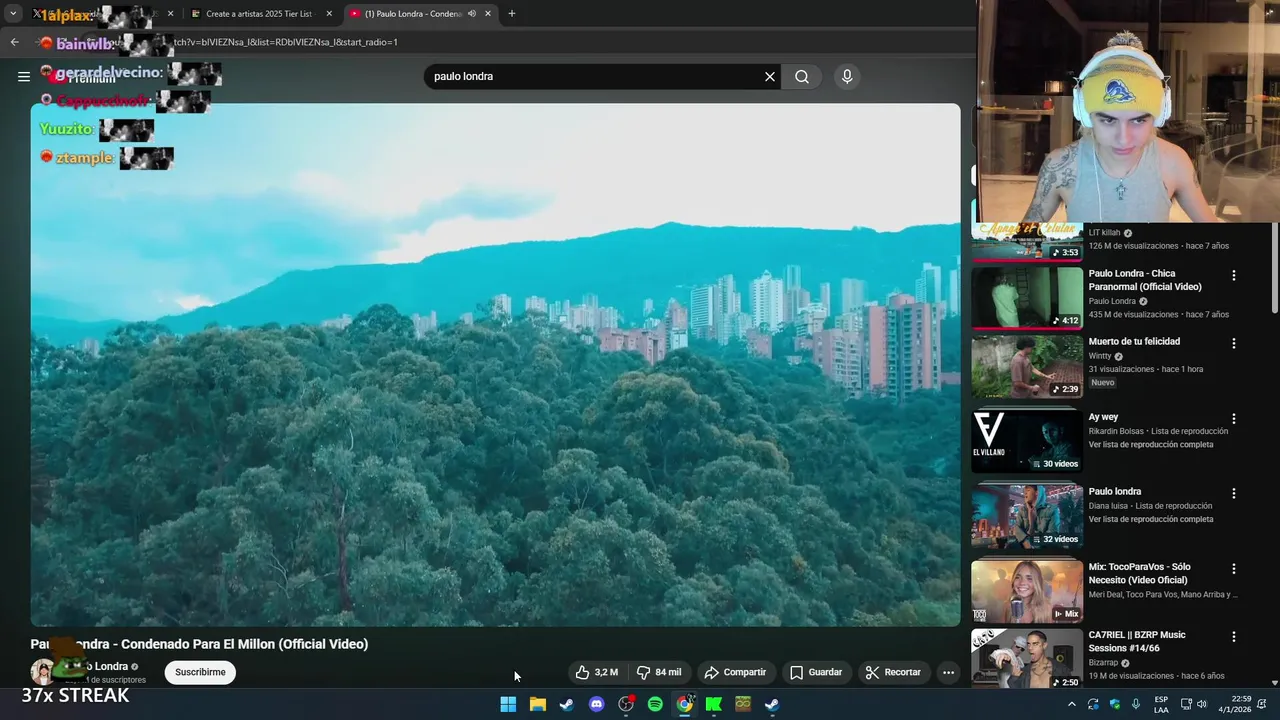Screen dimensions: 1280x720
Task: Open File Explorer from taskbar
Action: coord(537,704)
